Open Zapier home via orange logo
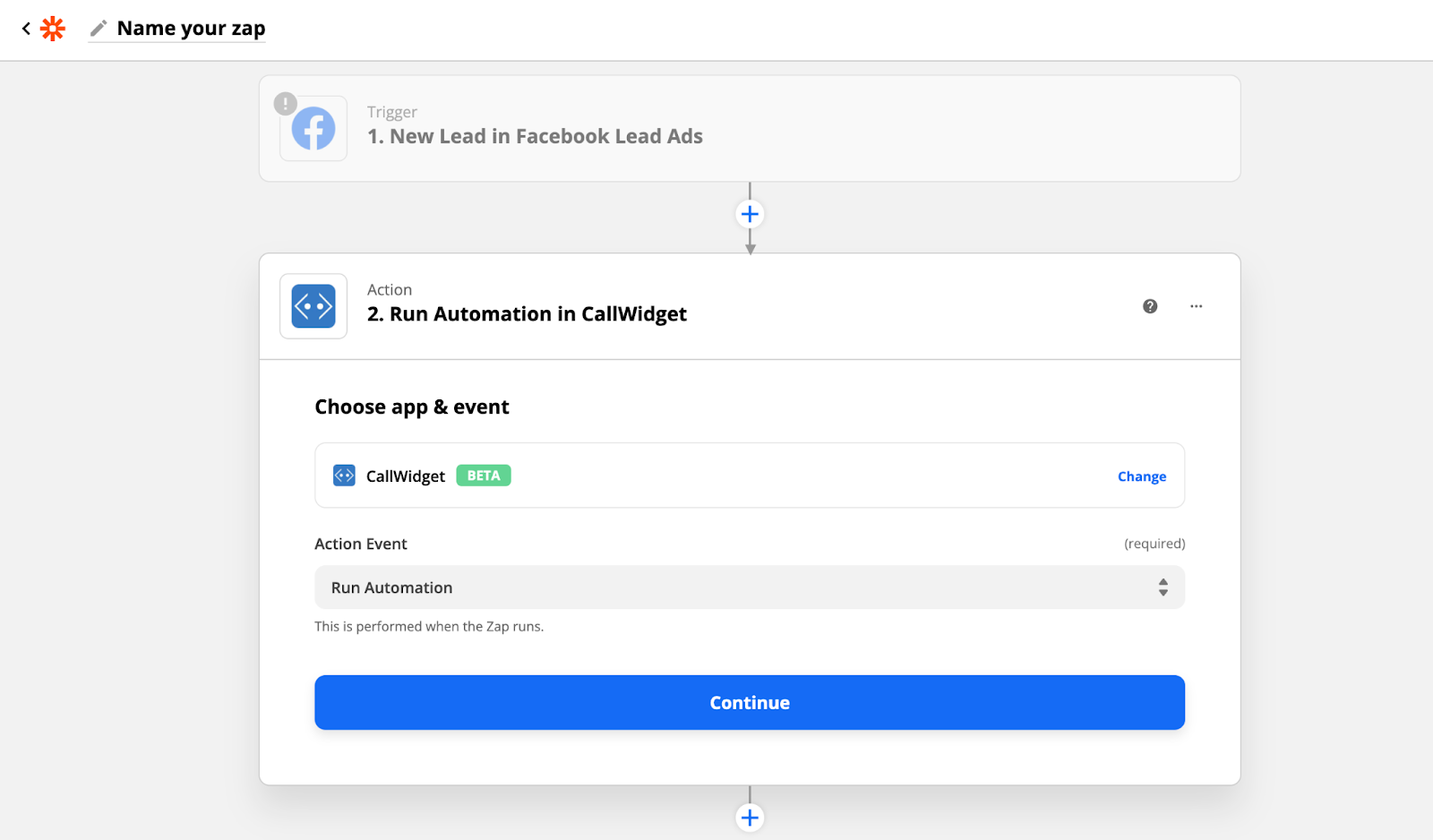 coord(53,29)
